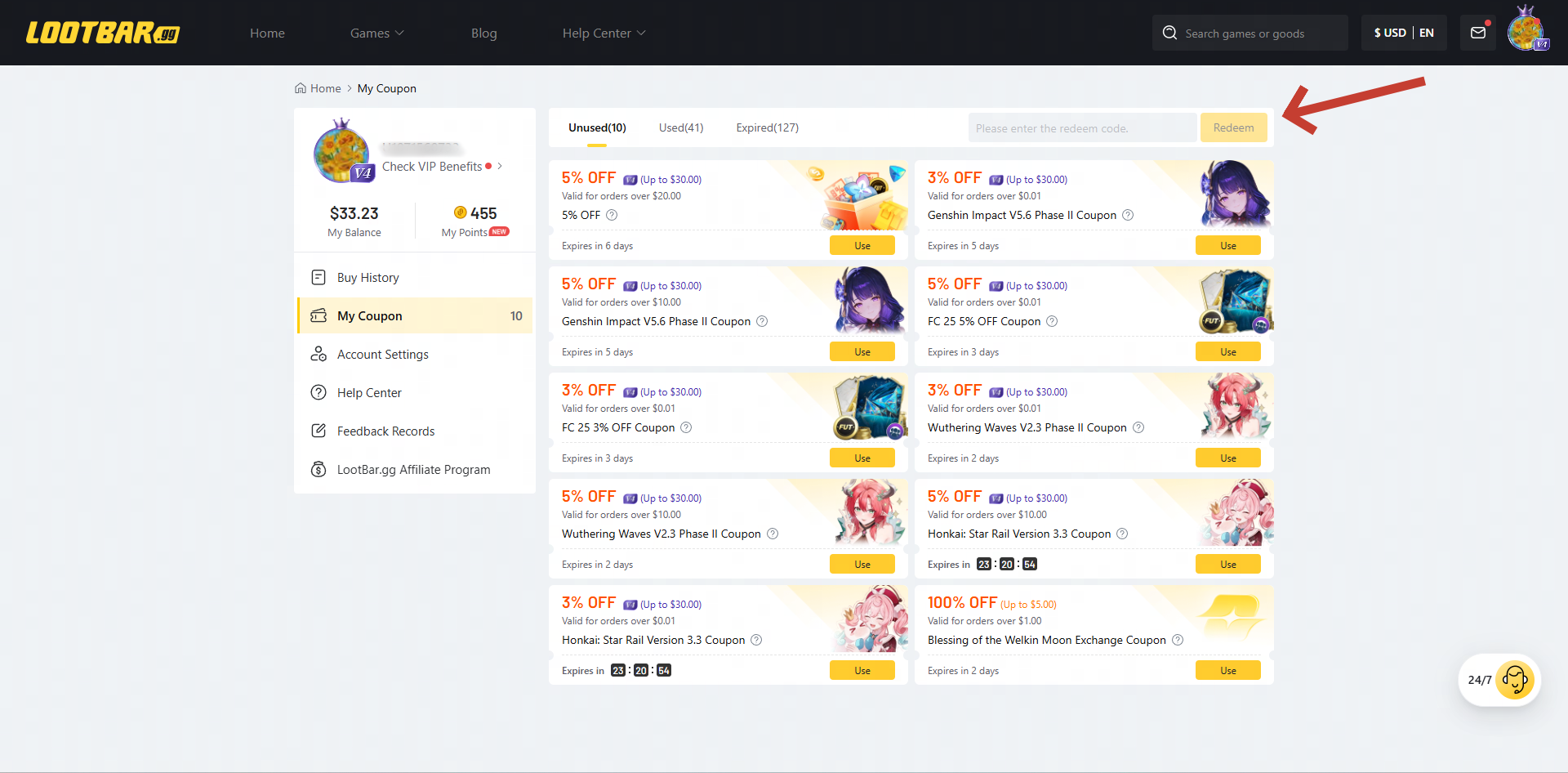Open the USD currency selector
This screenshot has height=773, width=1568.
(1390, 33)
